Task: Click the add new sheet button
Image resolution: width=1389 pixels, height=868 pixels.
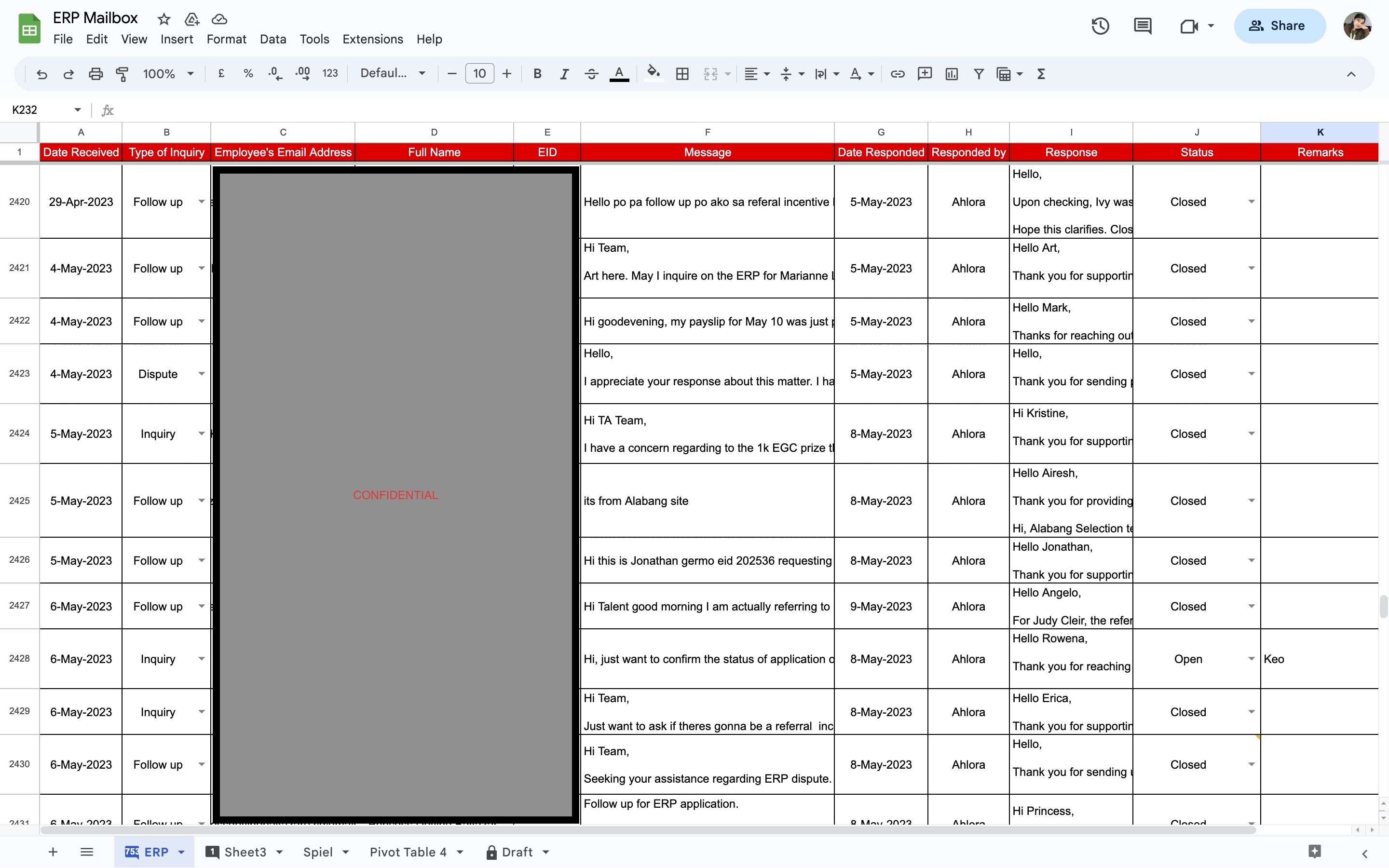Action: 53,852
